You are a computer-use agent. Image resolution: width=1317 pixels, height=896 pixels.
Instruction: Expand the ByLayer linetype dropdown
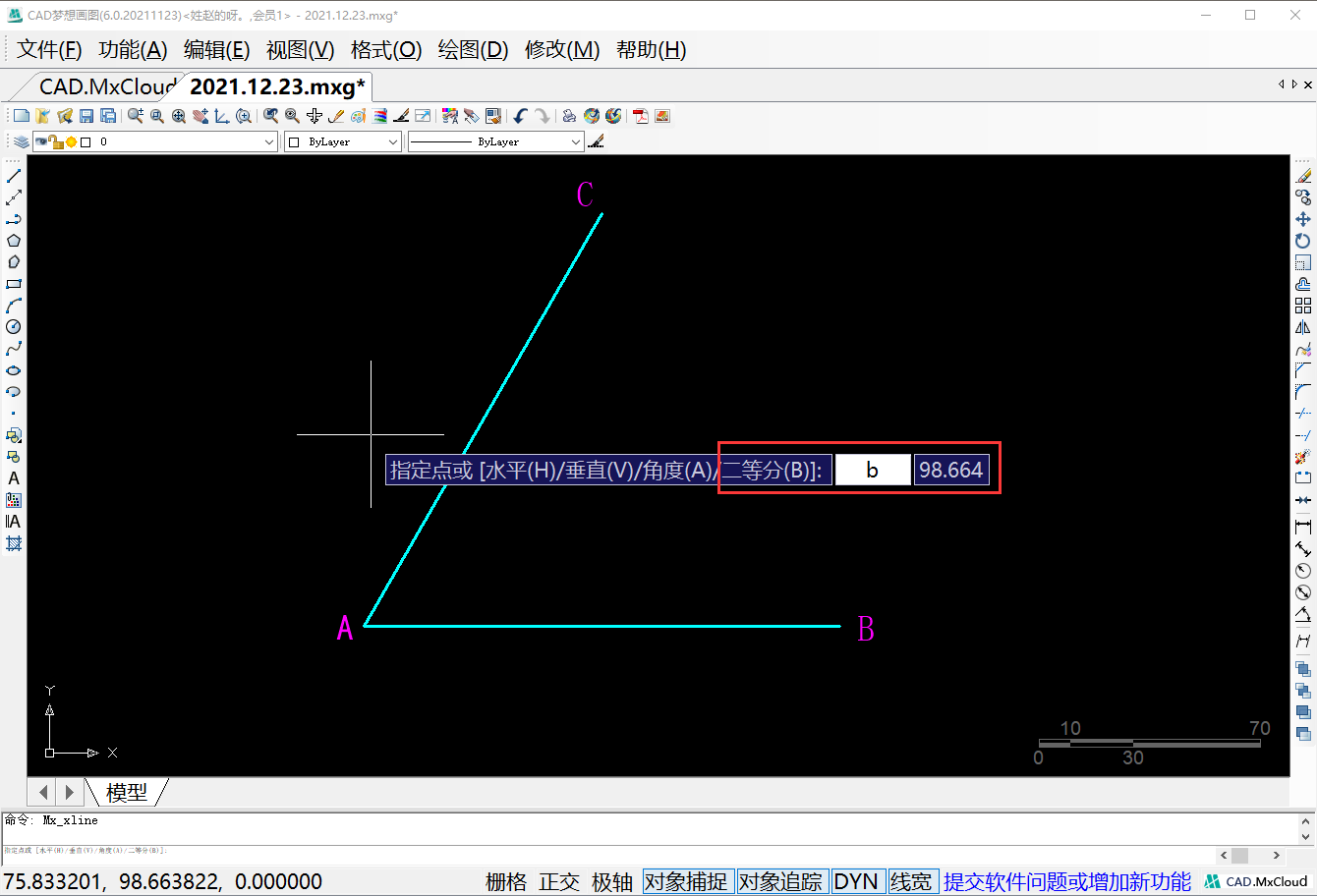[576, 141]
